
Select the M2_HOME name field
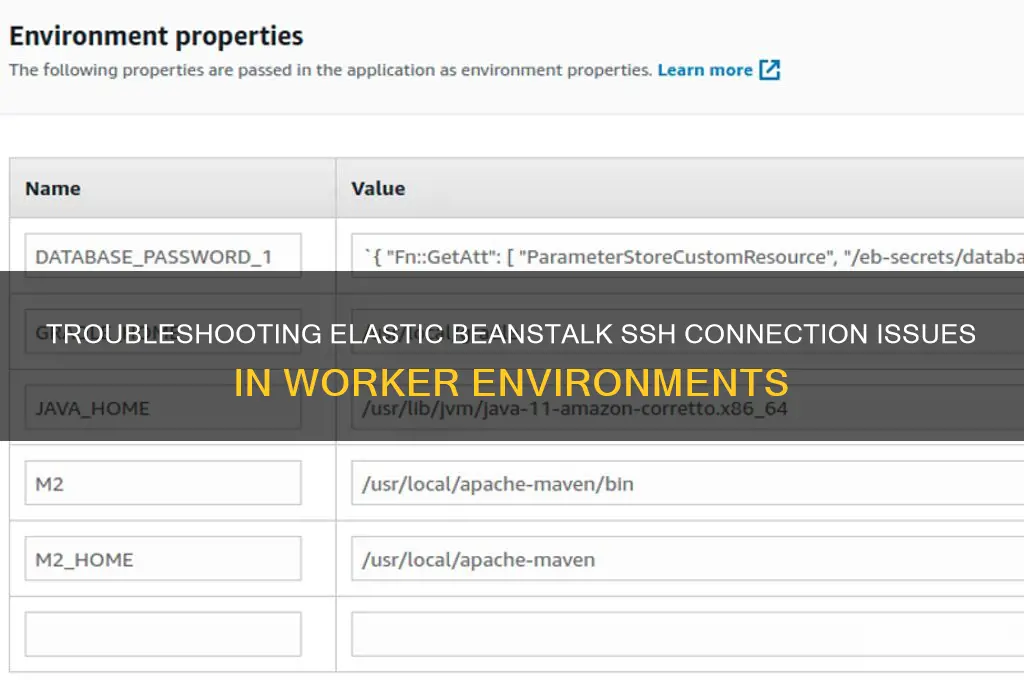click(x=163, y=559)
